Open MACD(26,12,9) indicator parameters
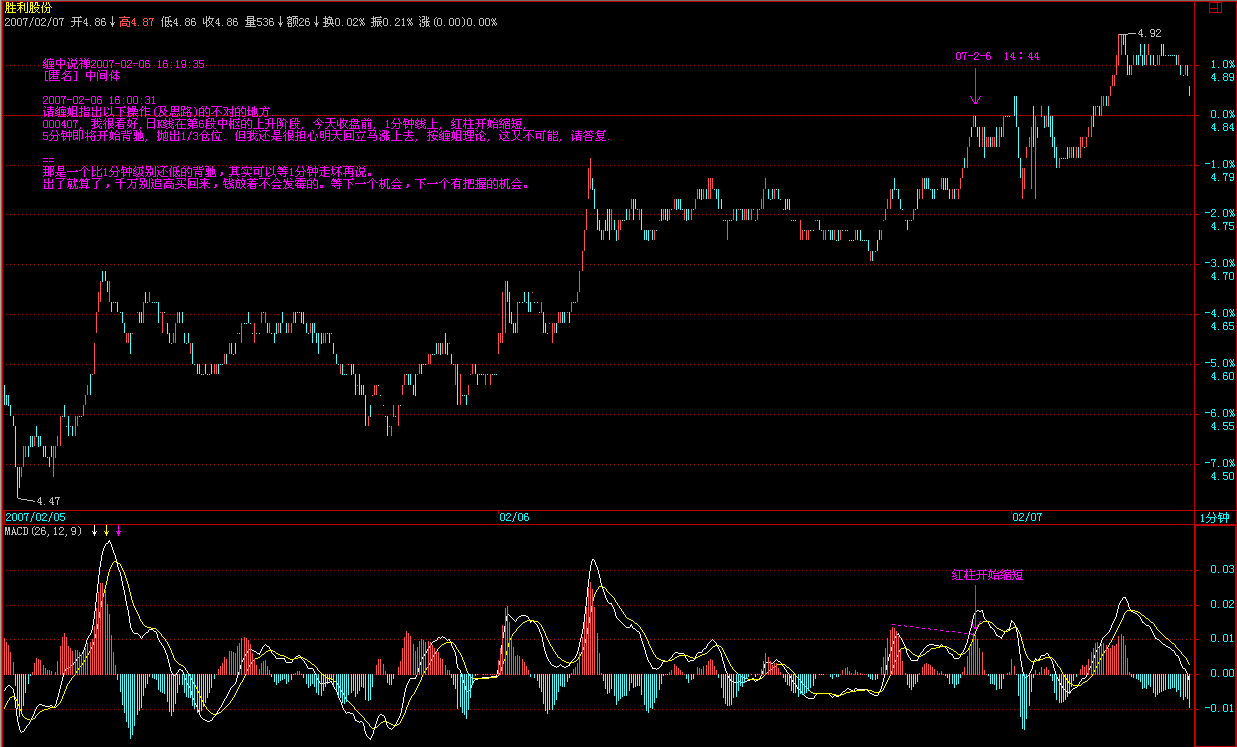The height and width of the screenshot is (747, 1237). [44, 531]
